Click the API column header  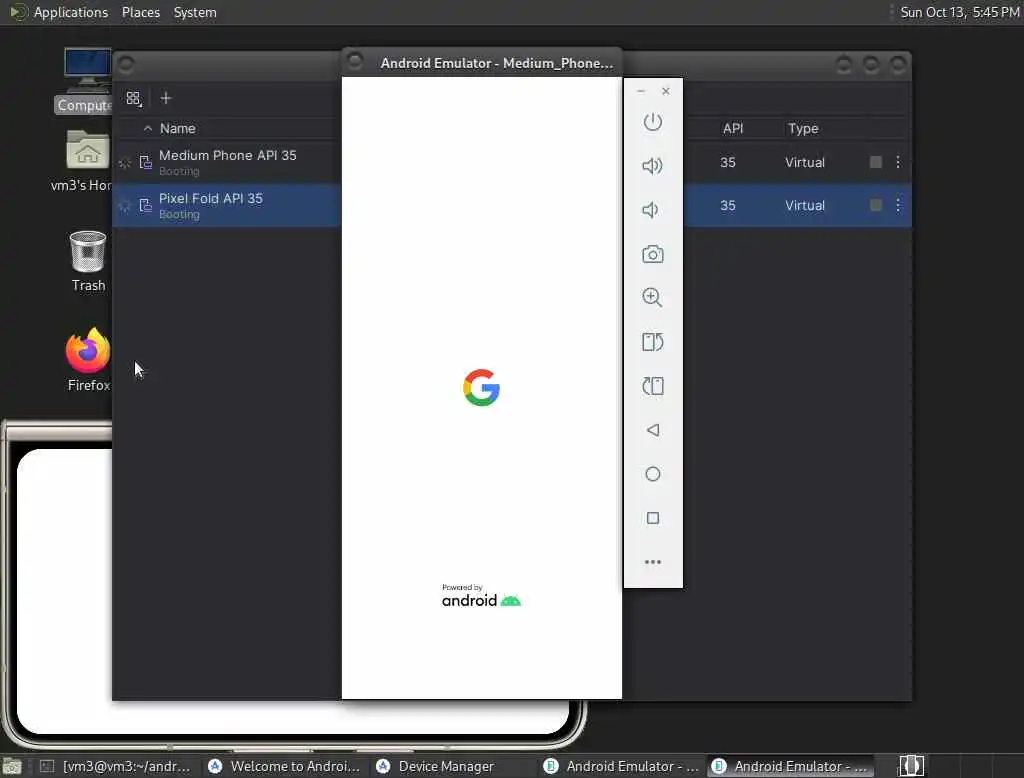[733, 129]
